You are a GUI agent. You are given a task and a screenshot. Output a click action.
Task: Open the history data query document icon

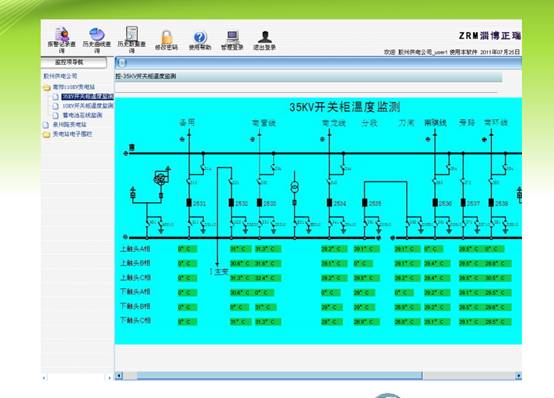(x=132, y=34)
